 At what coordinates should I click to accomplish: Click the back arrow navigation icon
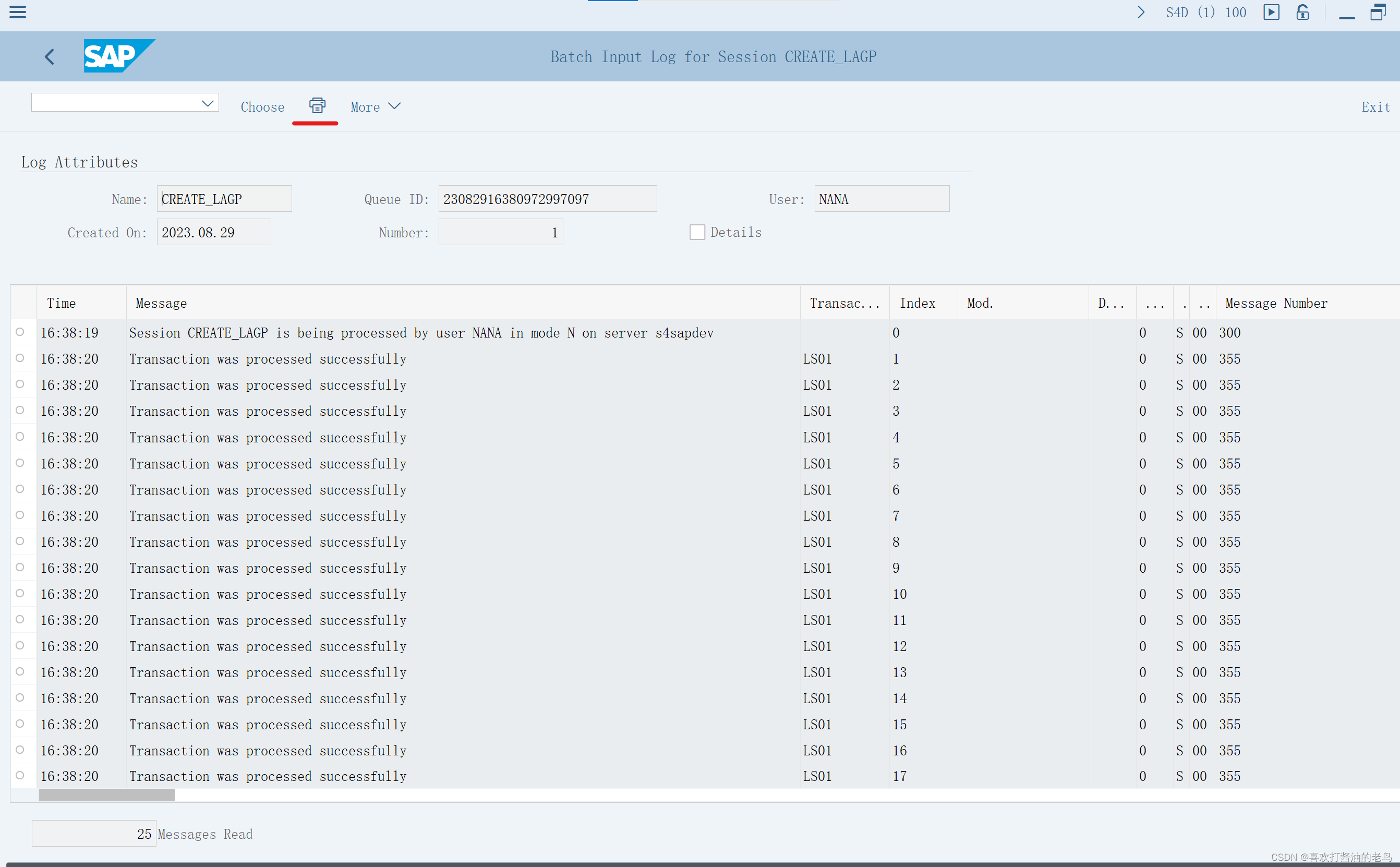coord(50,56)
